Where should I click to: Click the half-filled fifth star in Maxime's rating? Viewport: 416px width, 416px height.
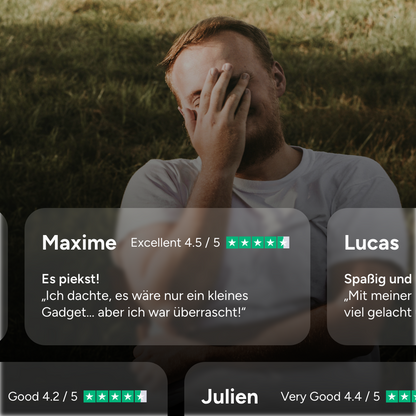pos(283,243)
